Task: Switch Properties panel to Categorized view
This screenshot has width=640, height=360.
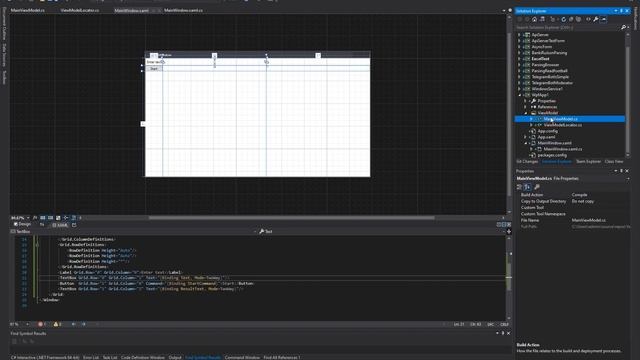Action: coord(519,187)
